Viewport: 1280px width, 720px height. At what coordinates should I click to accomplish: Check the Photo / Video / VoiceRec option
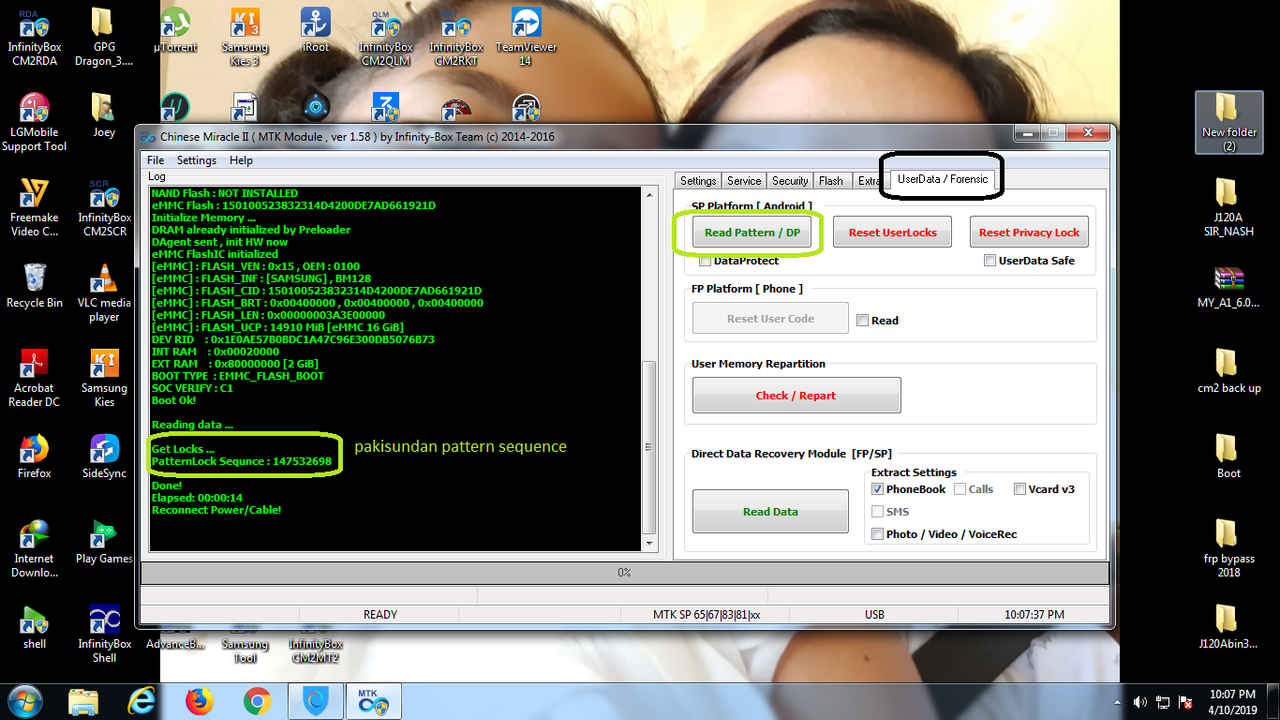click(877, 534)
